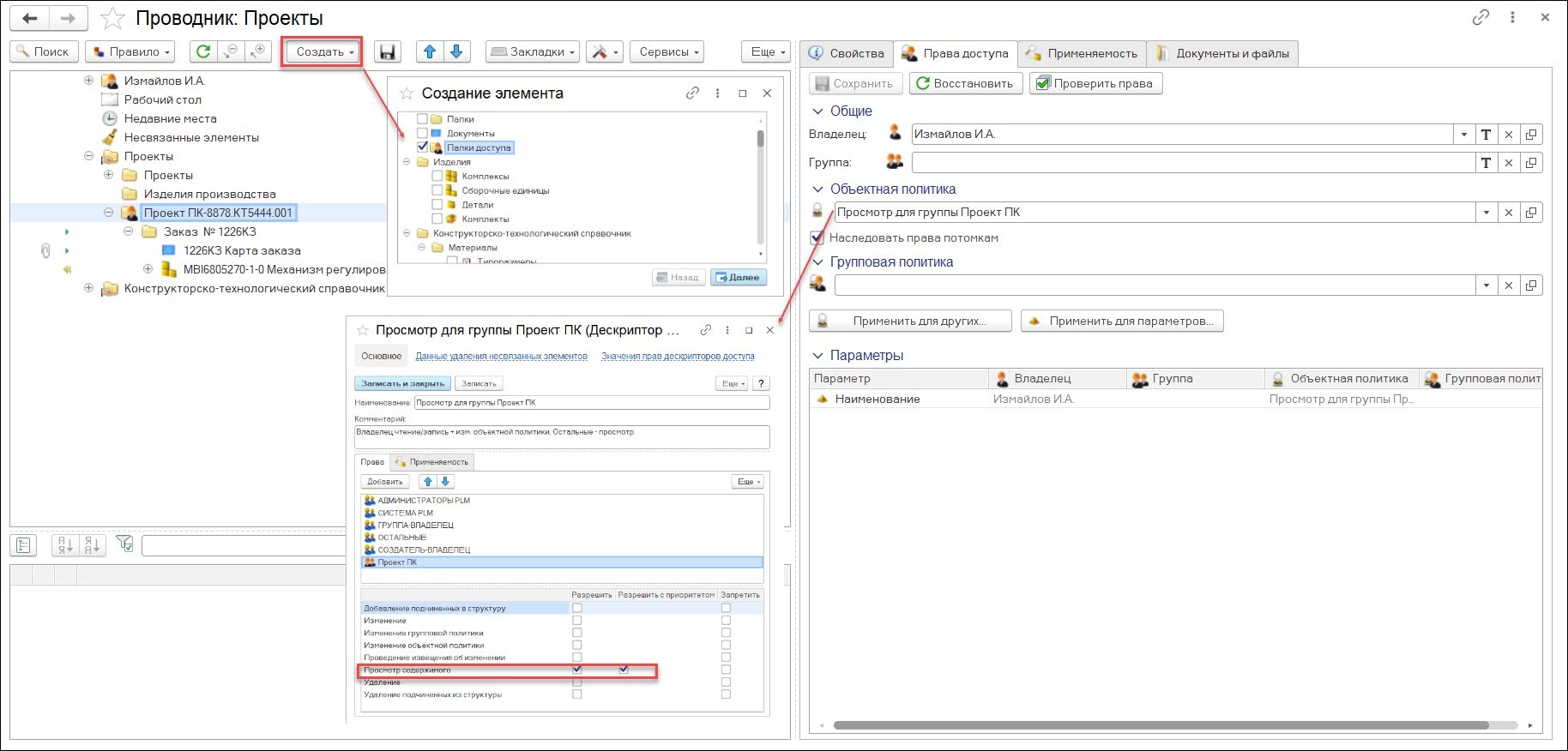Image resolution: width=1568 pixels, height=751 pixels.
Task: Open help question mark in descriptor dialog
Action: click(x=761, y=383)
